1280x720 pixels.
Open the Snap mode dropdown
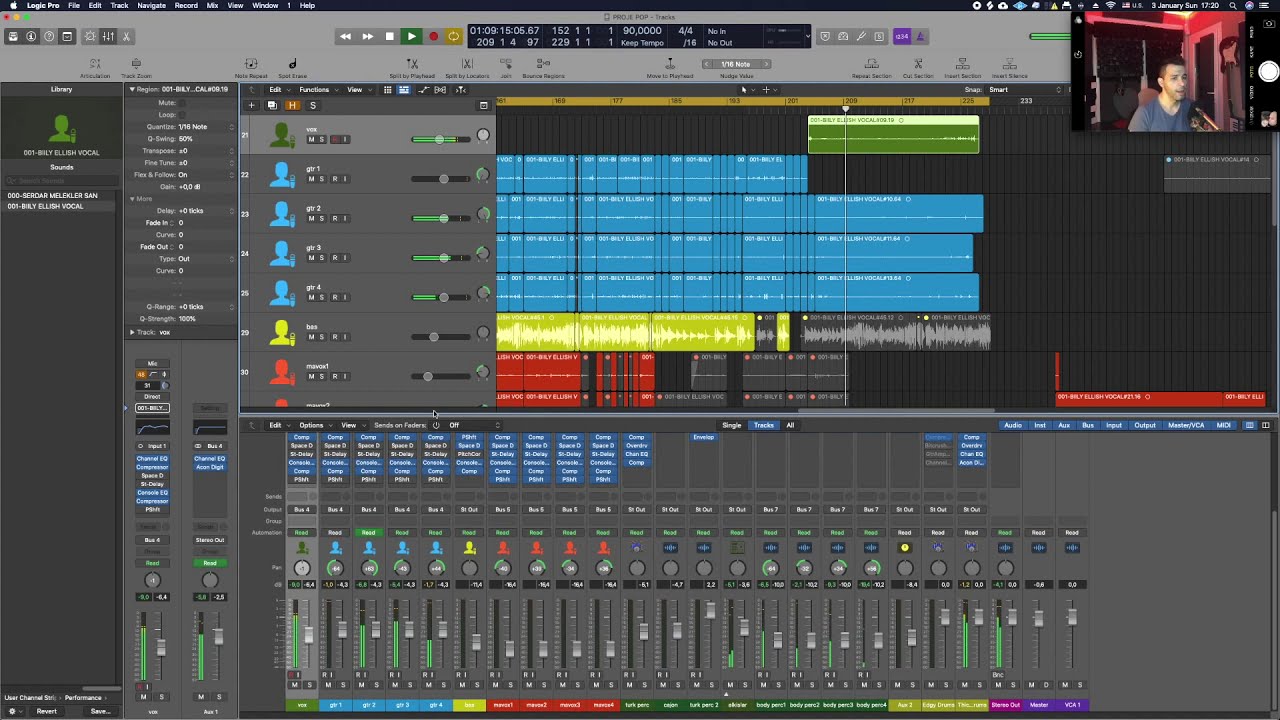click(x=1025, y=90)
